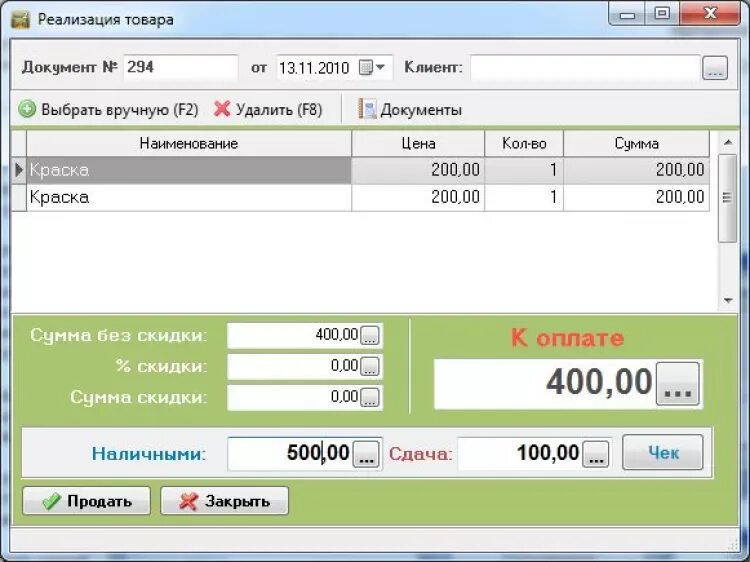Click the empty 'Клиент' input field

point(585,67)
